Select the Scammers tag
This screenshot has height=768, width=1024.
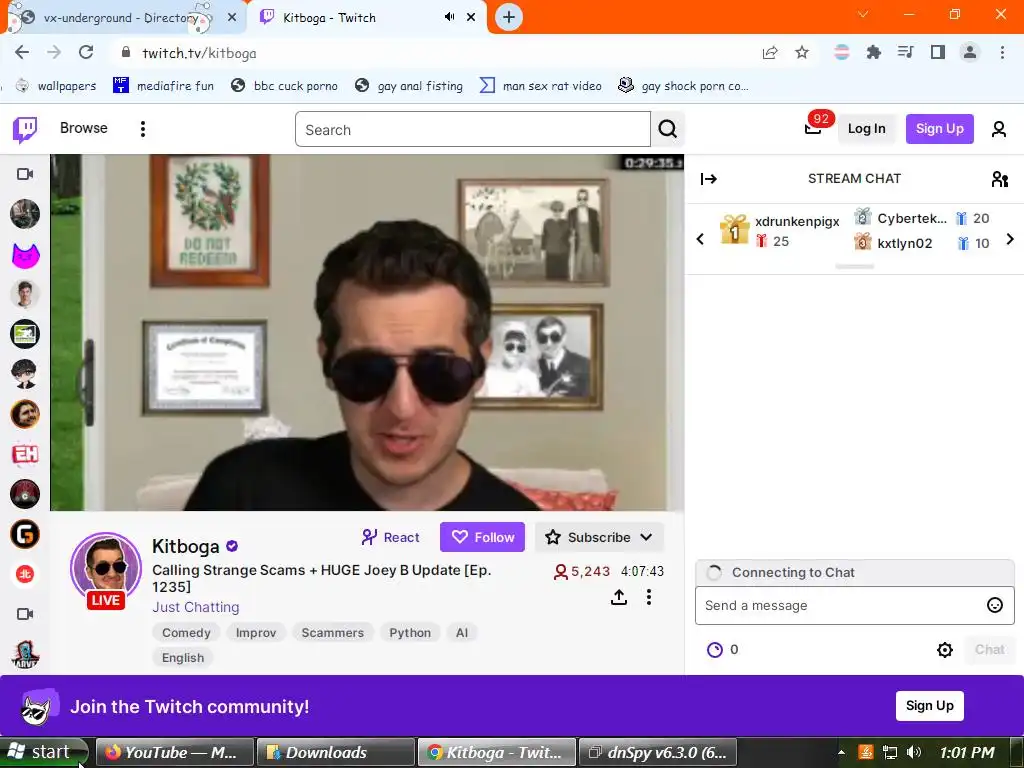click(332, 632)
